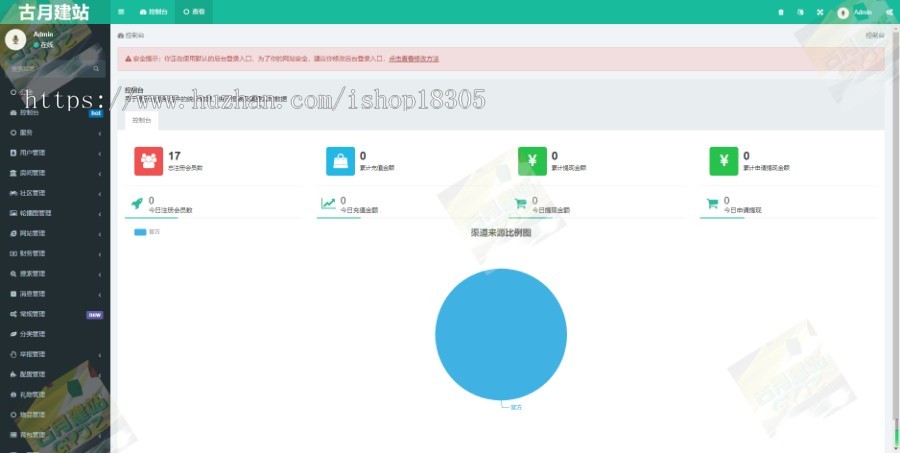
Task: Expand the 财务管理 sidebar menu
Action: point(55,253)
